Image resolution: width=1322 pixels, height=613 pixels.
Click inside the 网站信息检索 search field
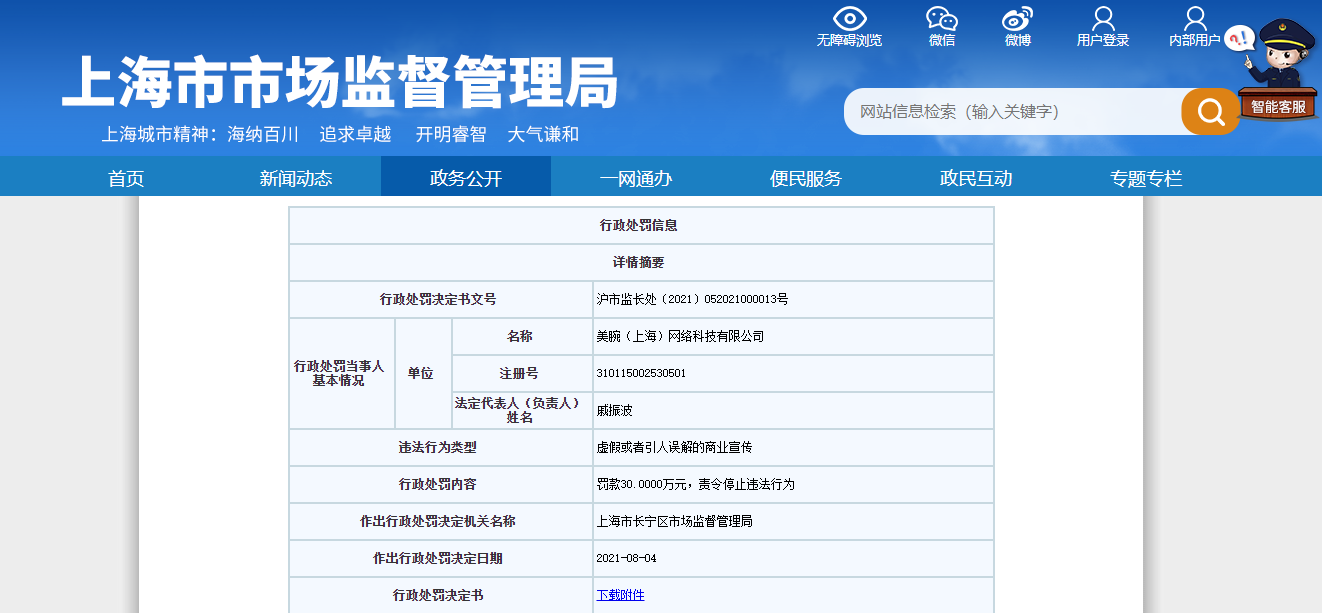1010,111
